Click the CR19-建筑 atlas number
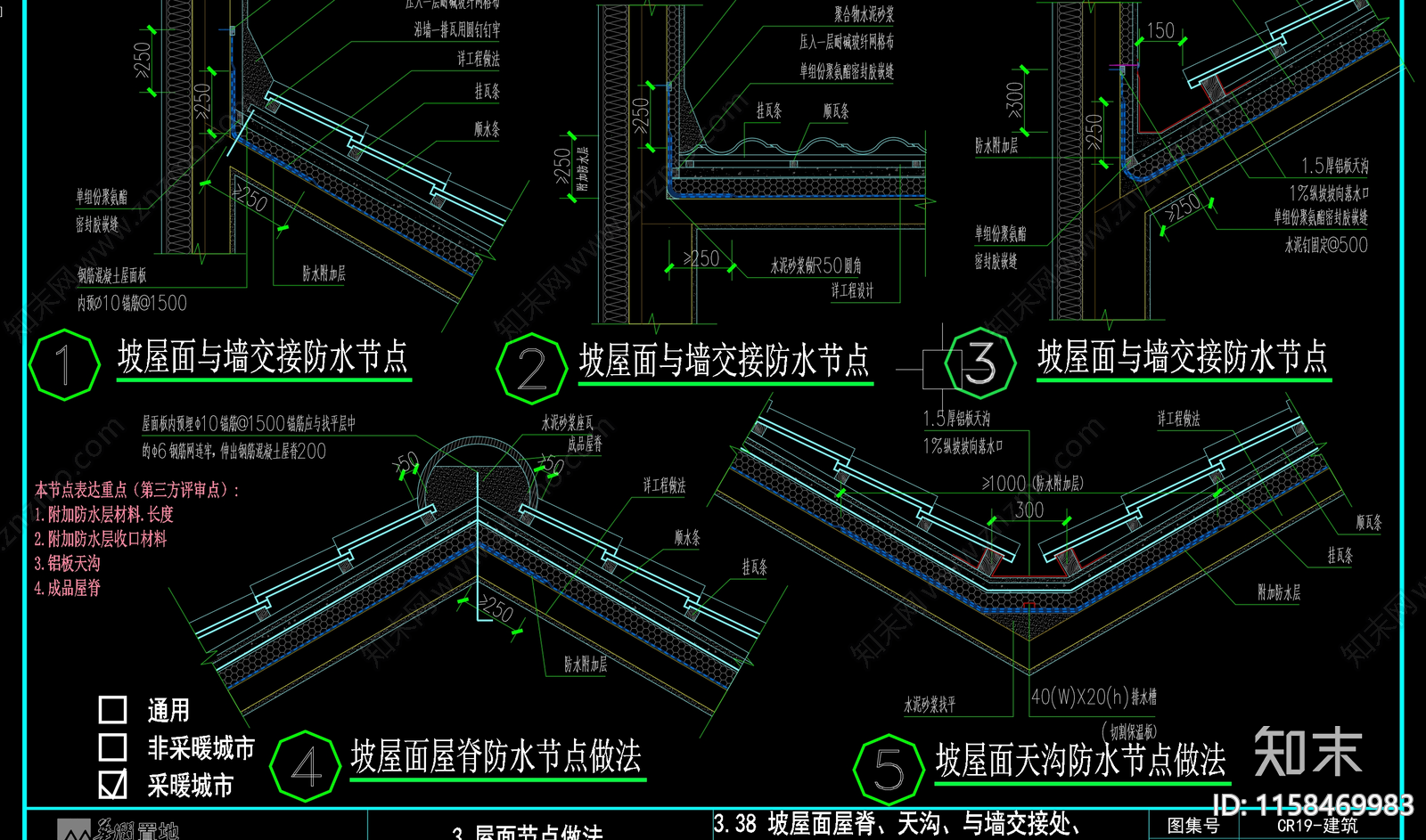 (1317, 825)
